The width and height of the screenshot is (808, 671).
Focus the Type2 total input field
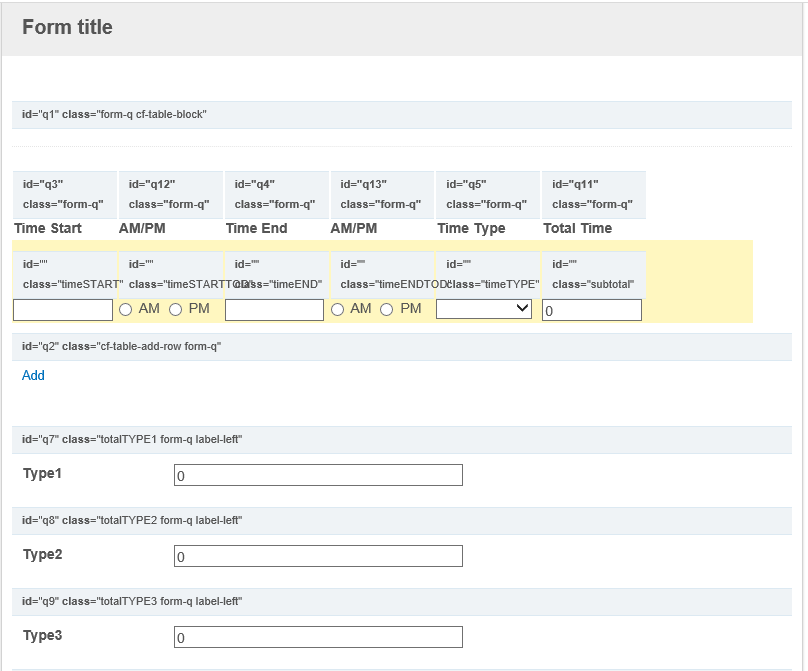point(318,556)
